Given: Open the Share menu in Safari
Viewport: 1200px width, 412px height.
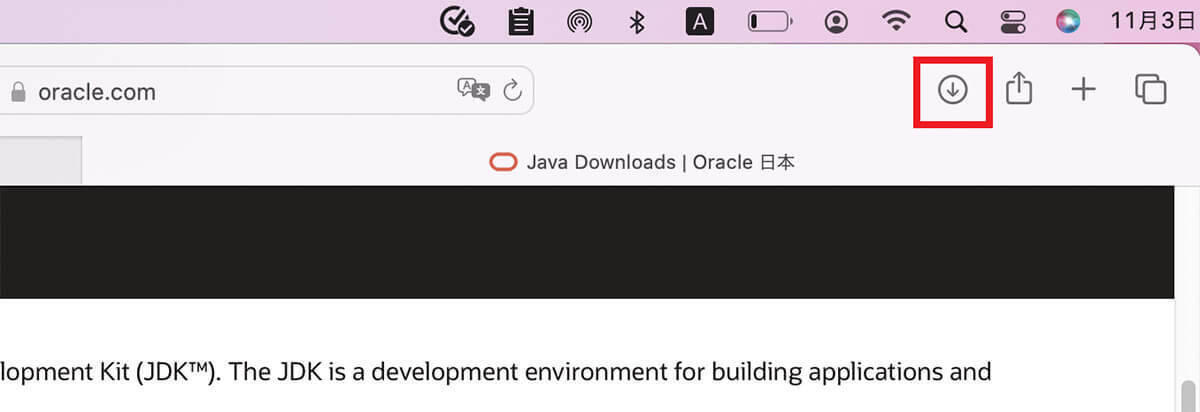Looking at the screenshot, I should [1018, 90].
